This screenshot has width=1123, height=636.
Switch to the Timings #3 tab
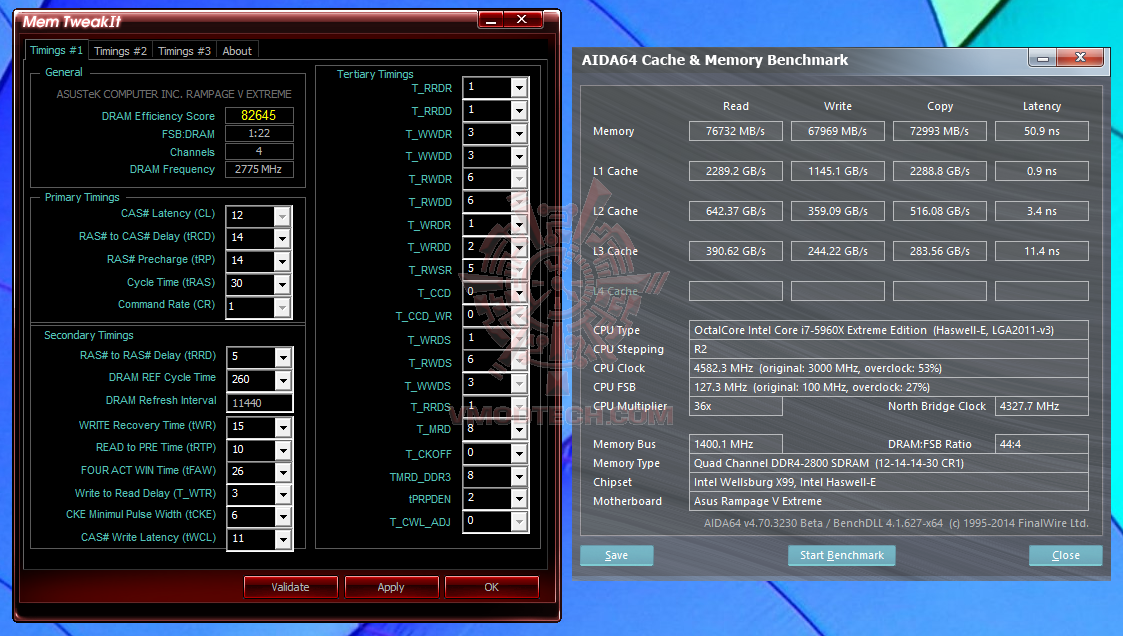pos(184,51)
